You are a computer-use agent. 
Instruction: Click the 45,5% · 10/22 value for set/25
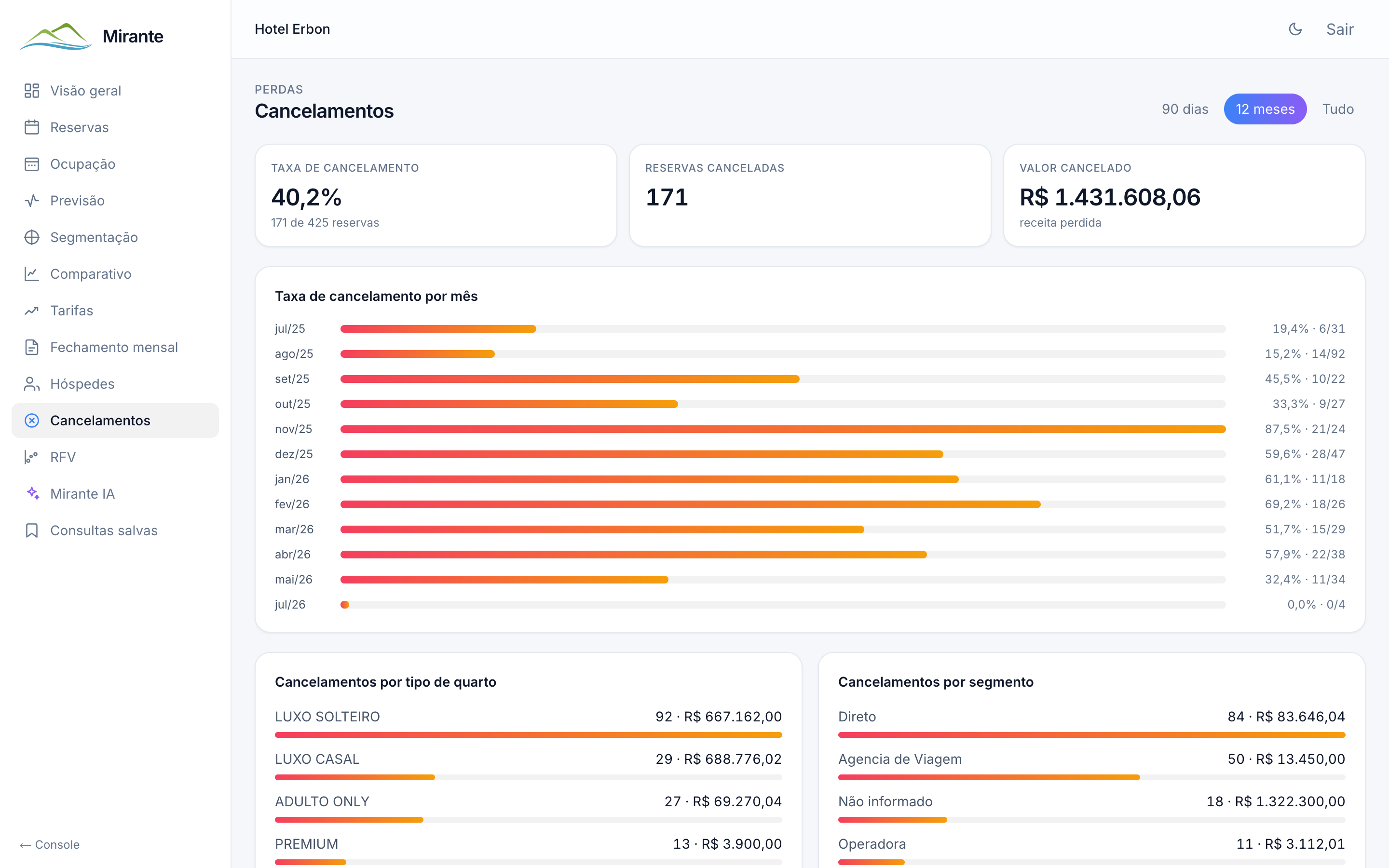pos(1305,379)
